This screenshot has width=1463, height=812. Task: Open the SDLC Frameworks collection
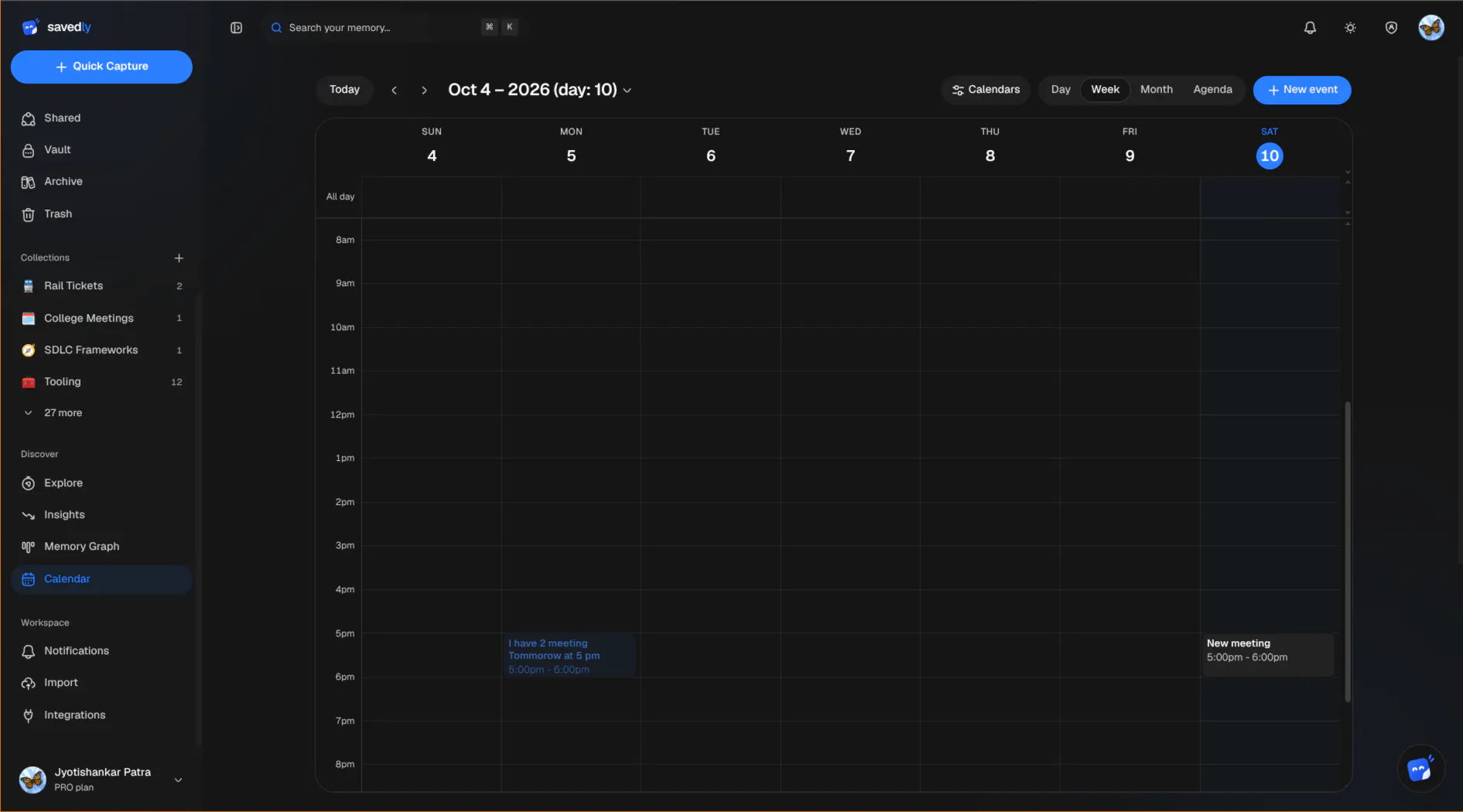[101, 350]
